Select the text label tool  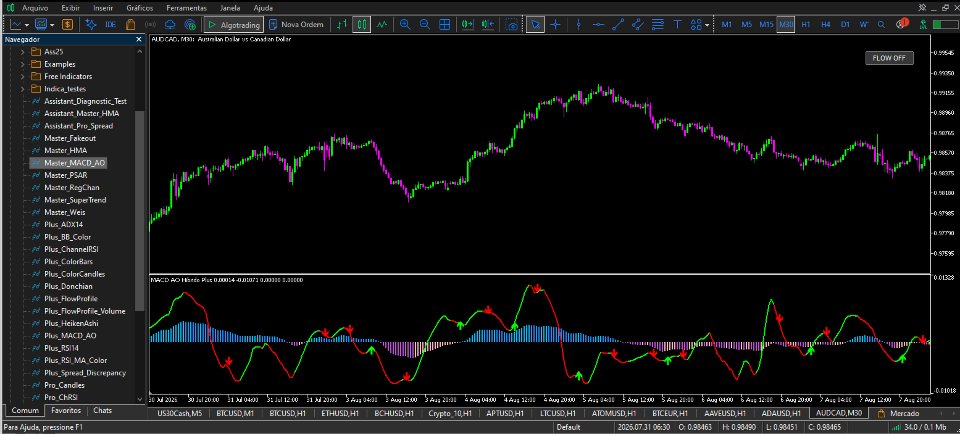[678, 24]
